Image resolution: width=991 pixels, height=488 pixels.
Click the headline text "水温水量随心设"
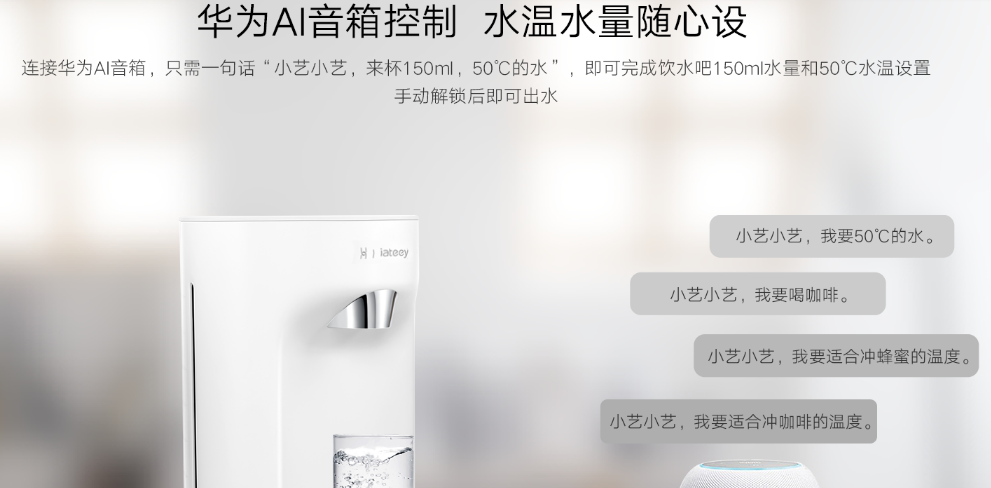[615, 21]
